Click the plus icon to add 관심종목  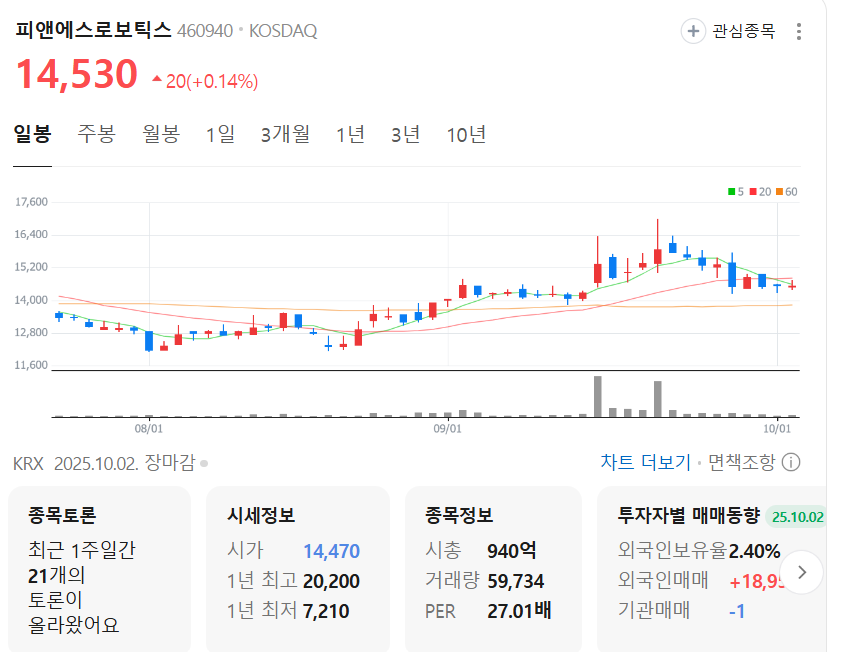pos(693,31)
